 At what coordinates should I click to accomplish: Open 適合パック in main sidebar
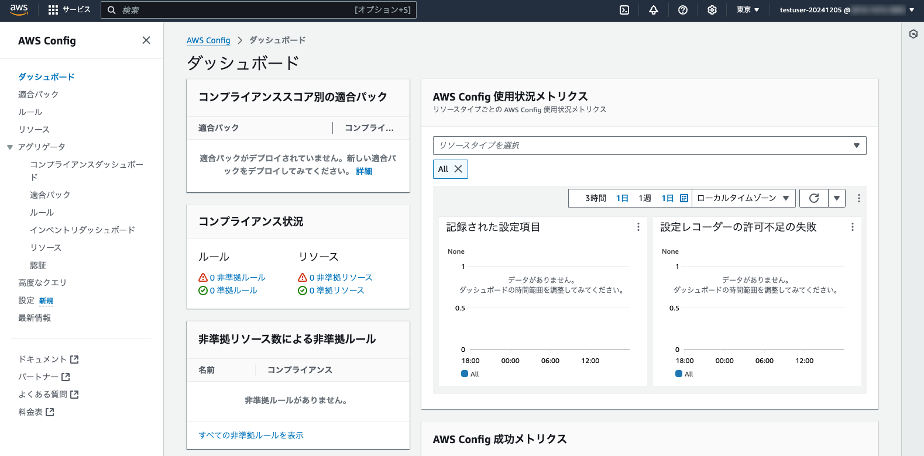38,94
